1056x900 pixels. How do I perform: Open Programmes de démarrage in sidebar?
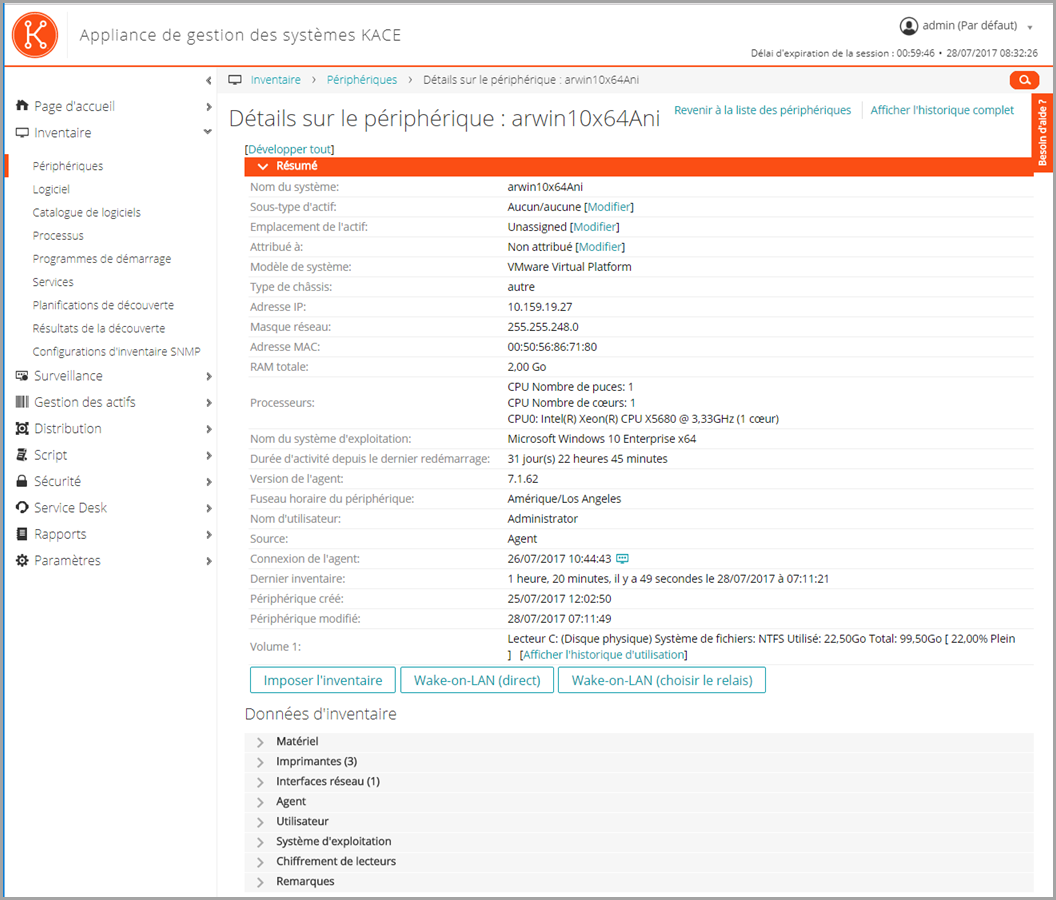coord(102,259)
